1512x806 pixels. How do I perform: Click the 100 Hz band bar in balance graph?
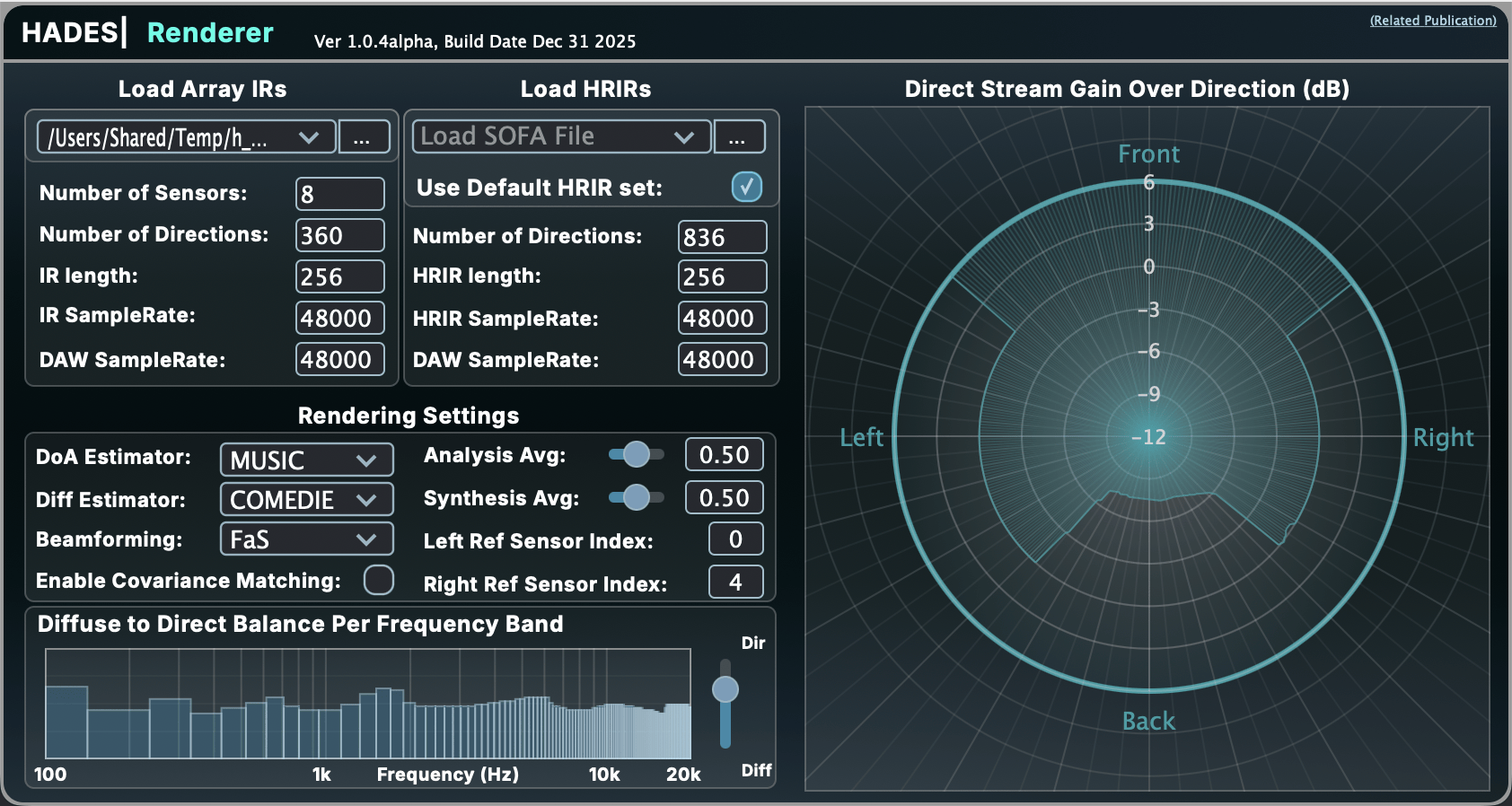[66, 723]
